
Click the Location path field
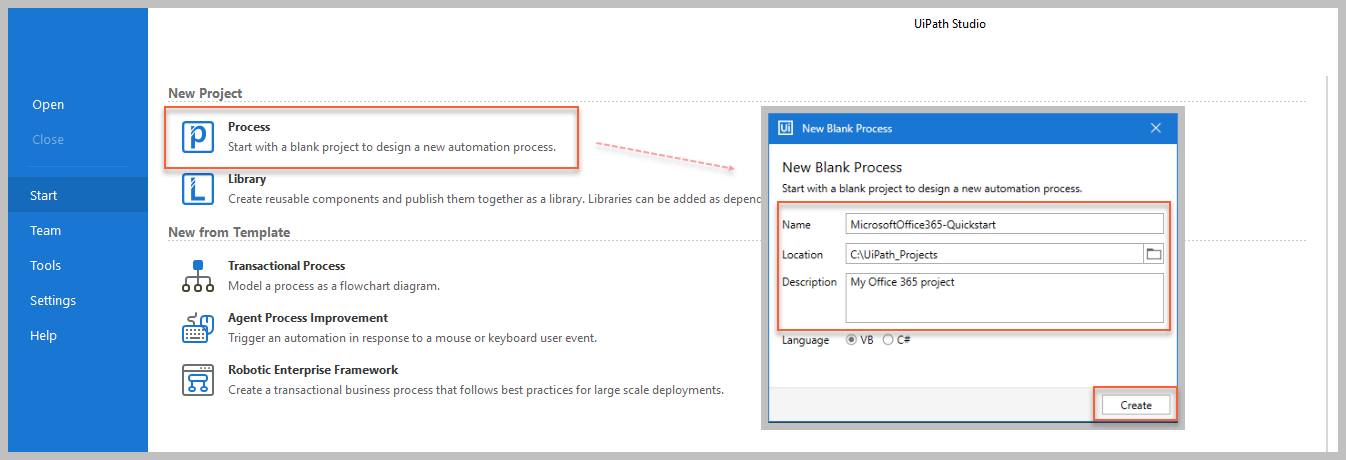tap(994, 254)
